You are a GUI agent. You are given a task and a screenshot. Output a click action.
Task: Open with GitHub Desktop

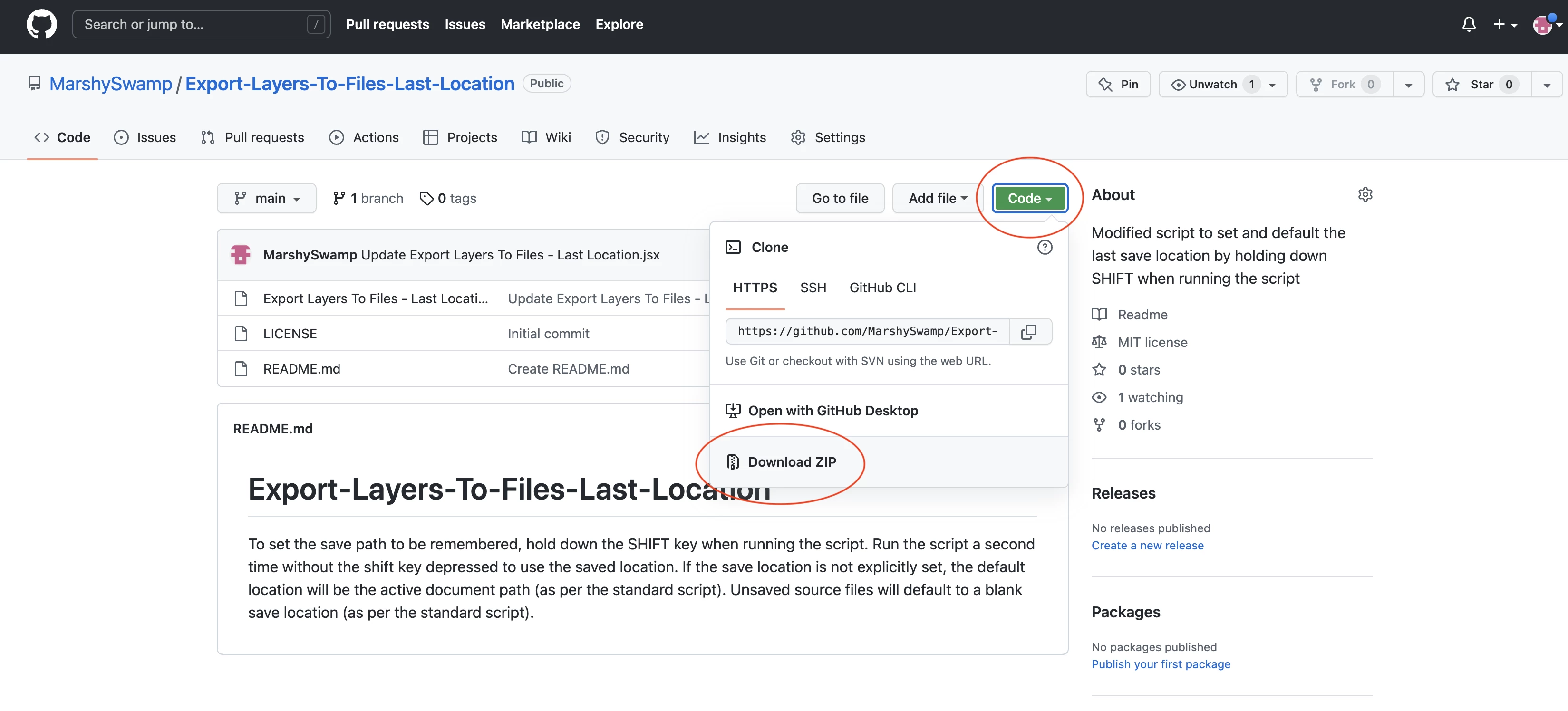(x=832, y=411)
